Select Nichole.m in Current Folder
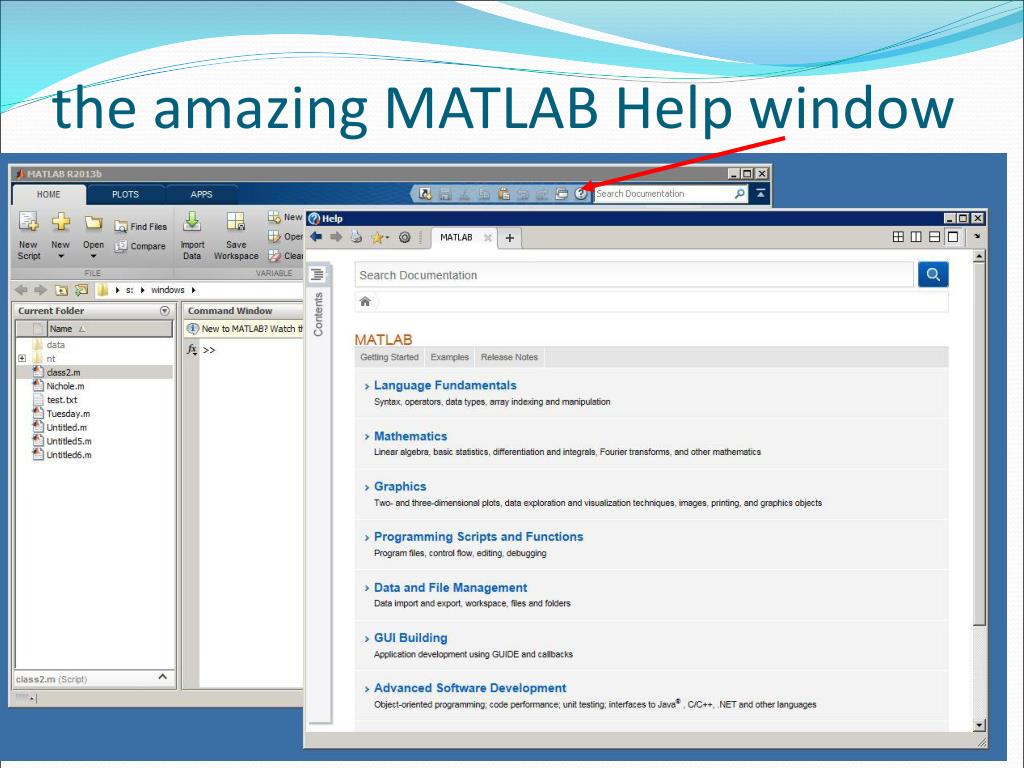The height and width of the screenshot is (768, 1024). (65, 387)
